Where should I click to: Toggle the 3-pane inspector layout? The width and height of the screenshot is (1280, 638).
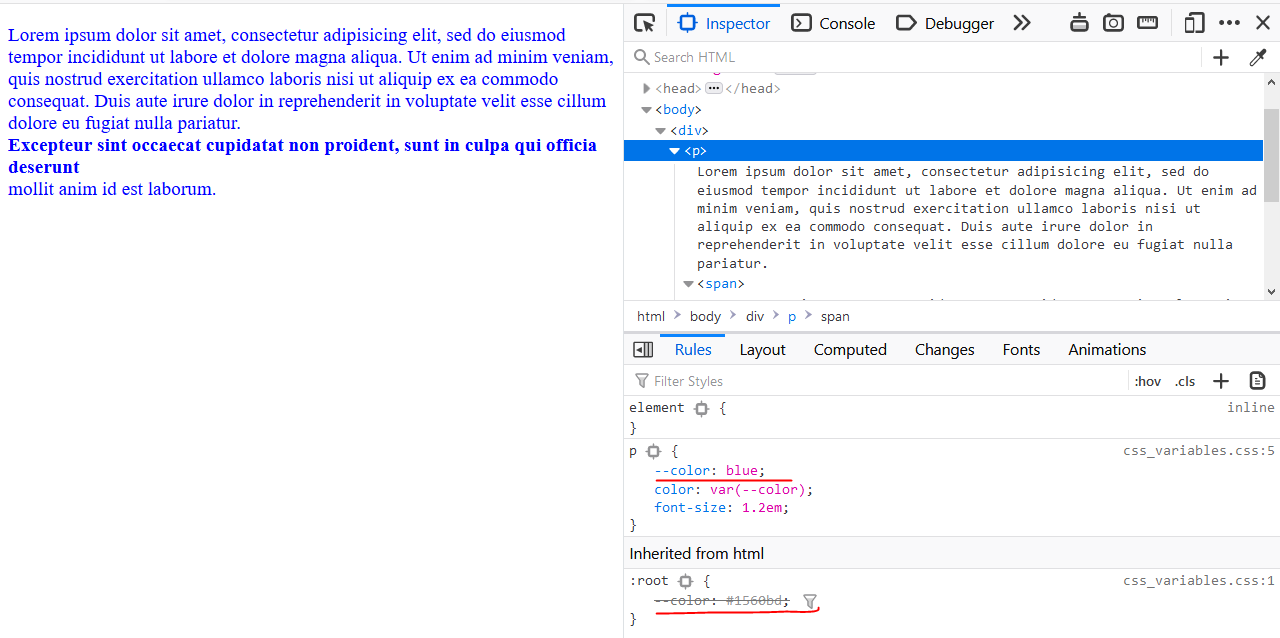(643, 349)
